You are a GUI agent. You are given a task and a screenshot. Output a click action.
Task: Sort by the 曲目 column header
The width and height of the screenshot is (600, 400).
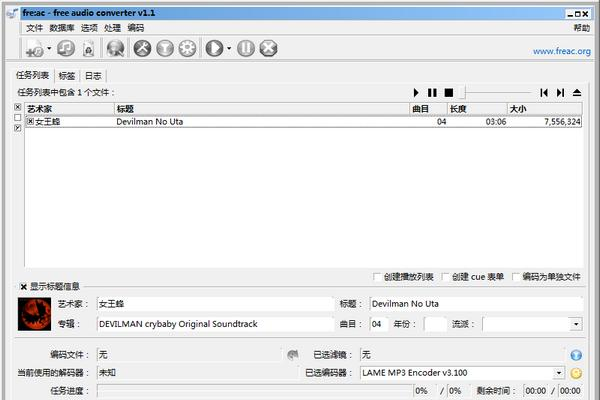pos(428,109)
